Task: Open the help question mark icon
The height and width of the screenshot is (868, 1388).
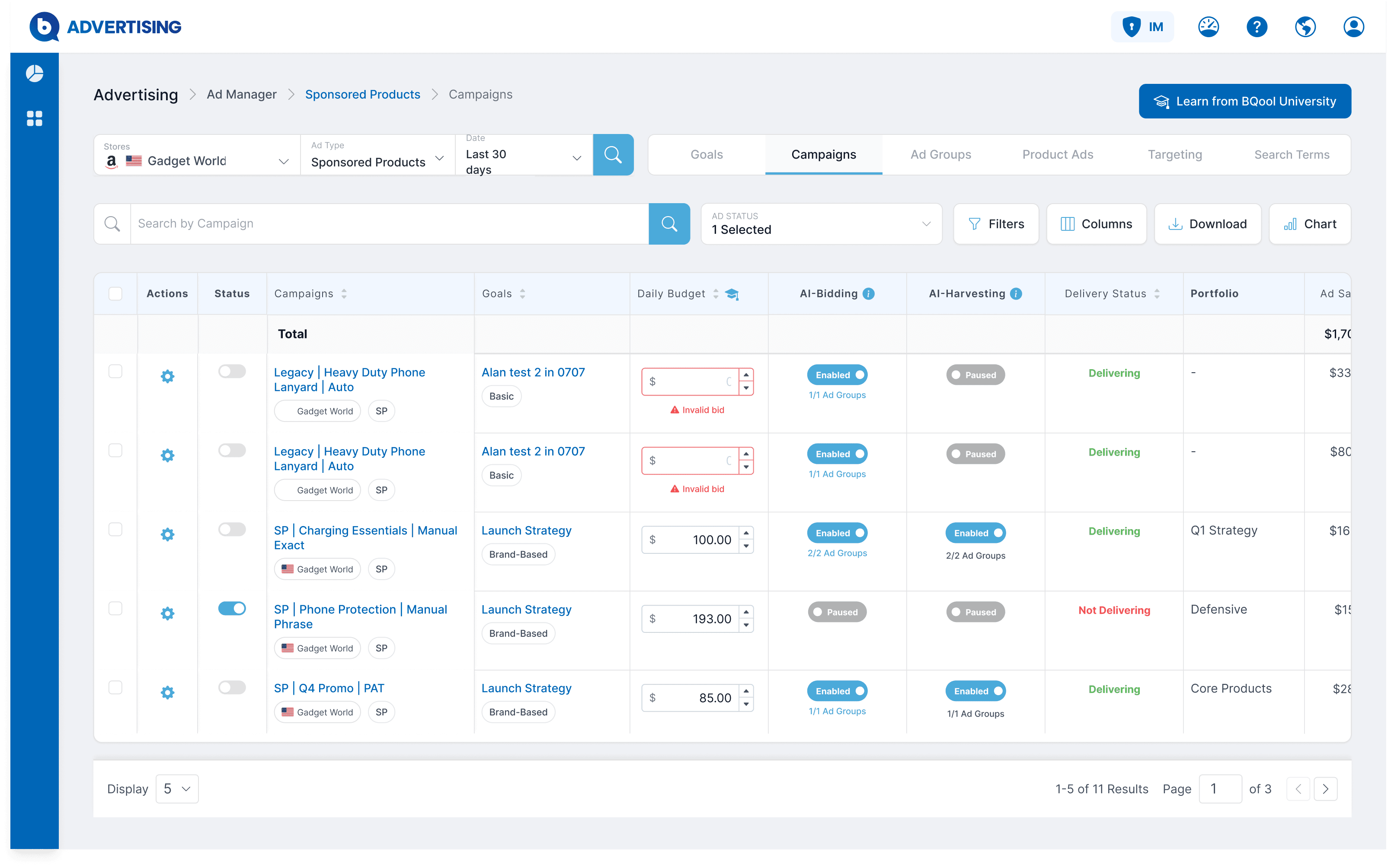Action: [1257, 27]
